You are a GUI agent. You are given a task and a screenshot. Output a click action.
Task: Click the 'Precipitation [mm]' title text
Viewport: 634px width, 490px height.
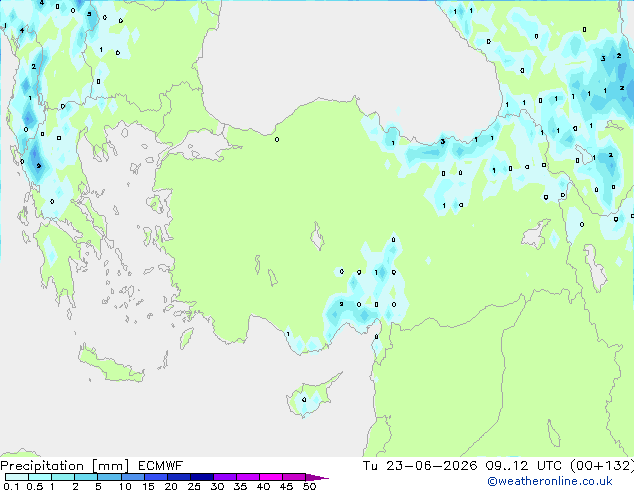[65, 466]
